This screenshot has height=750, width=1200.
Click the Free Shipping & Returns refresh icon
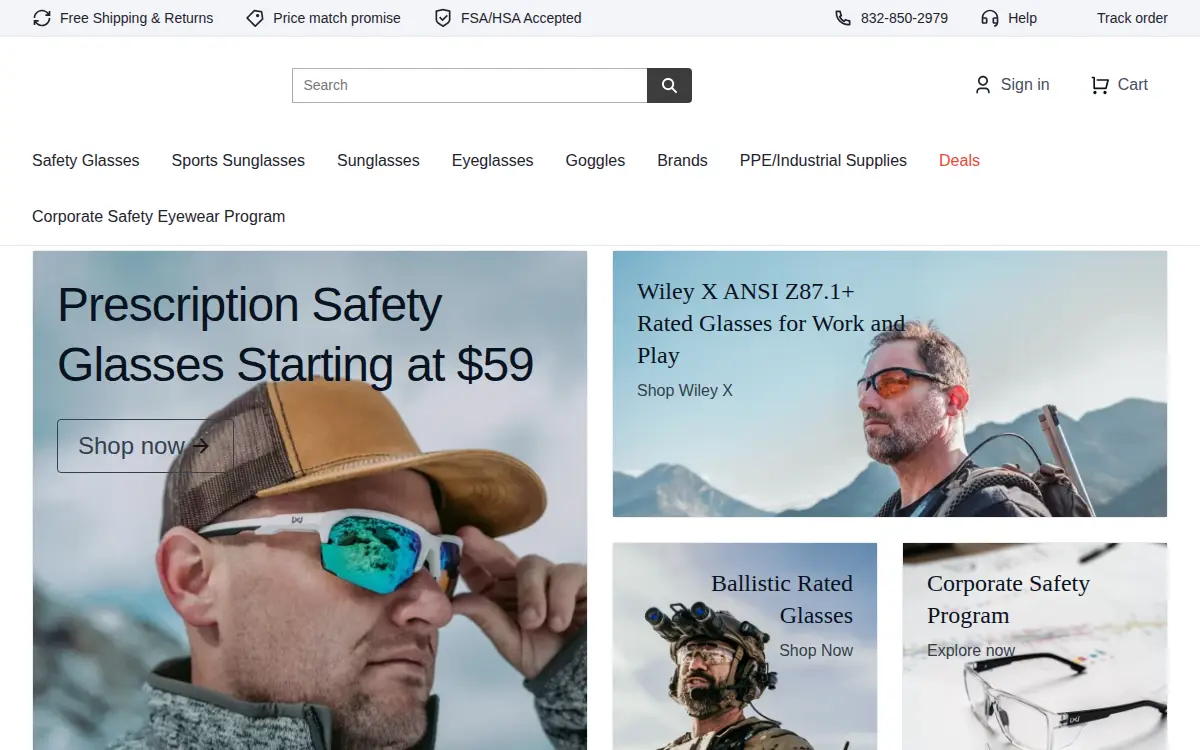[42, 18]
